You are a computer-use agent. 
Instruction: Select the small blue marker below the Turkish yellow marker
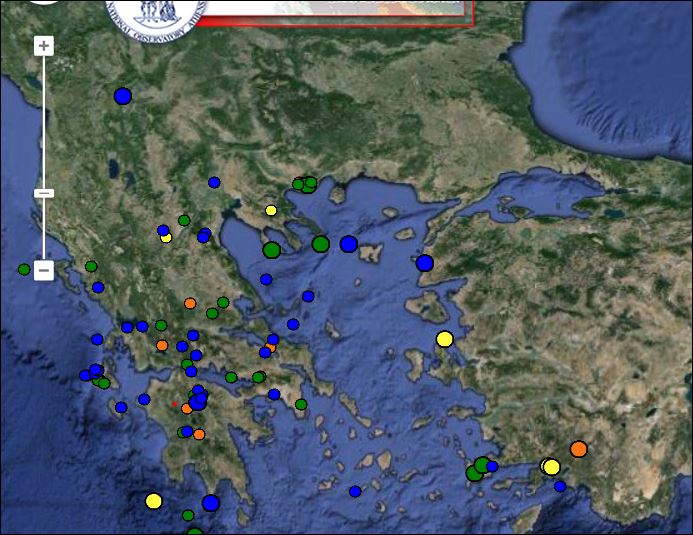point(560,486)
